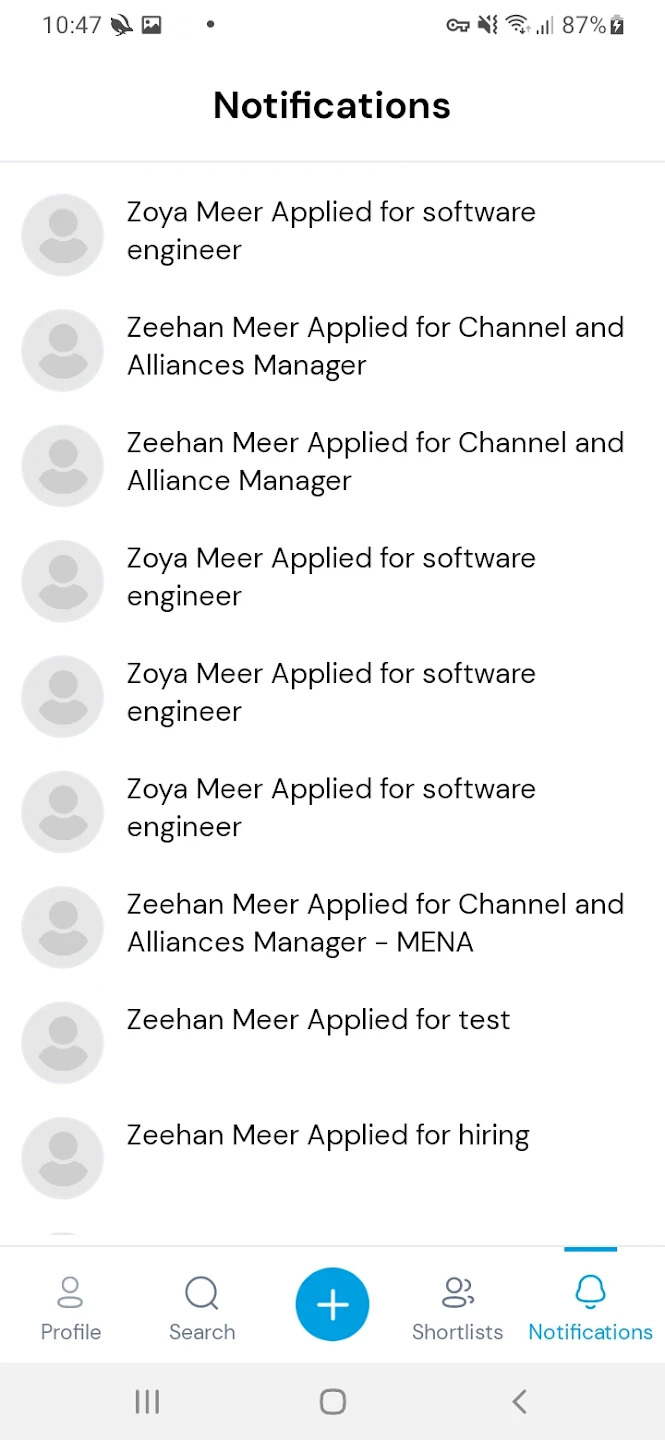Open Zeehan Meer Alliances Manager notification
The width and height of the screenshot is (665, 1440).
click(x=332, y=349)
